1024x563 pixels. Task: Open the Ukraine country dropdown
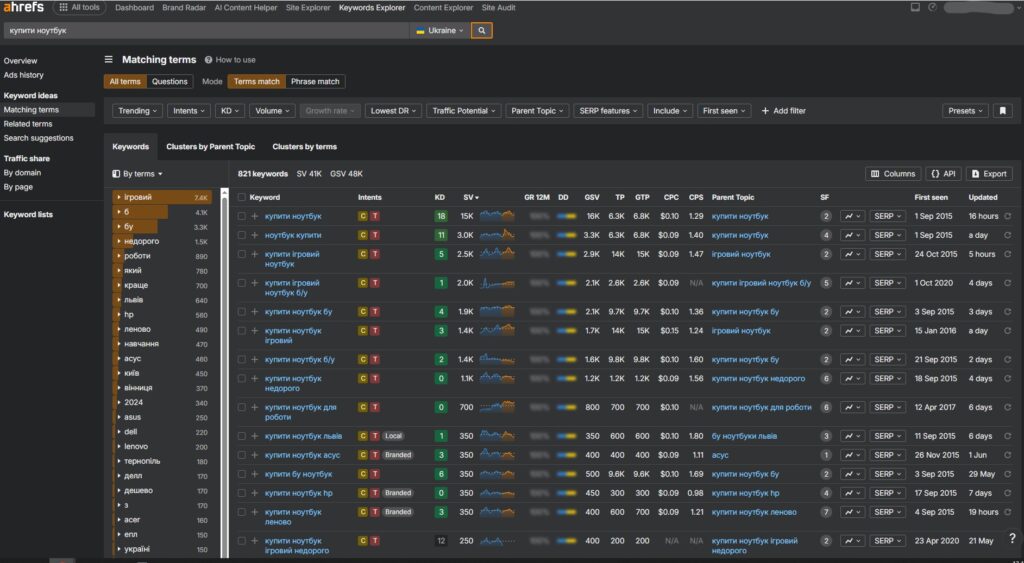(x=439, y=31)
